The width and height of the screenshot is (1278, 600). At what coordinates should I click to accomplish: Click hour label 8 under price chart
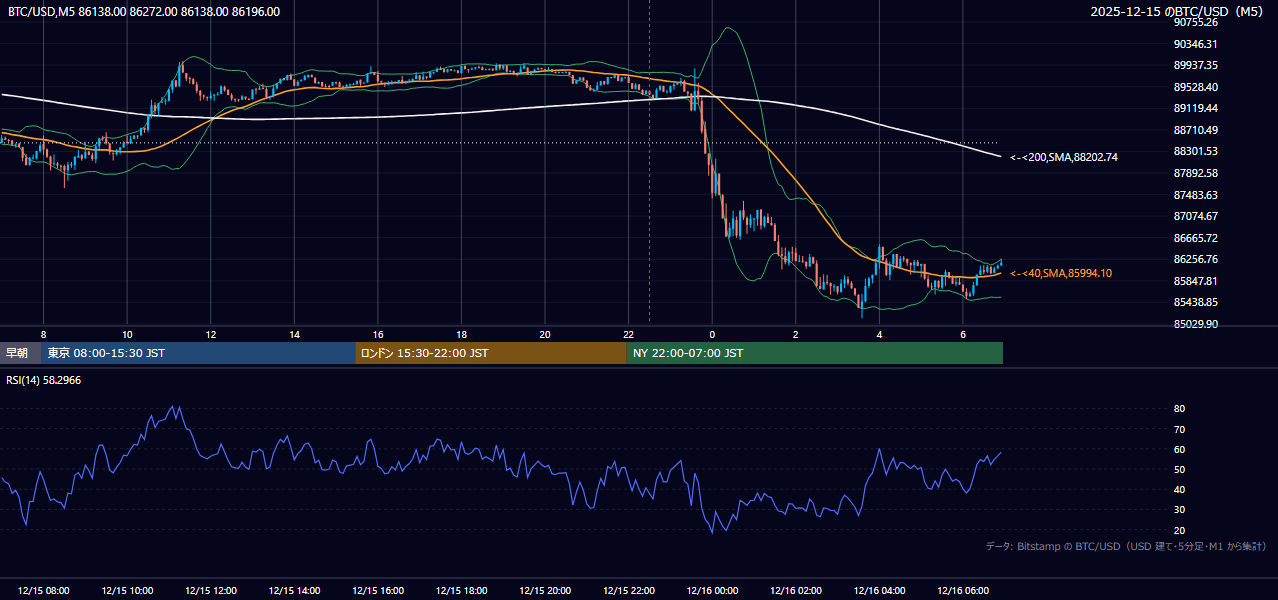click(43, 334)
